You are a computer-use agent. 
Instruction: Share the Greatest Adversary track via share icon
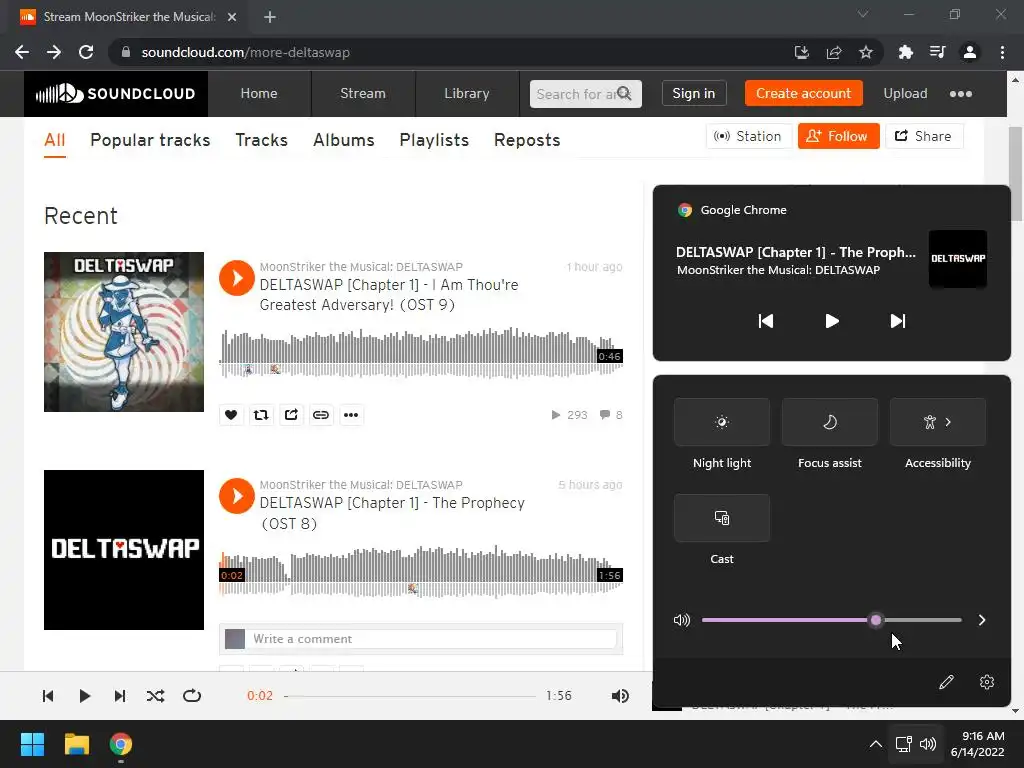pyautogui.click(x=291, y=415)
